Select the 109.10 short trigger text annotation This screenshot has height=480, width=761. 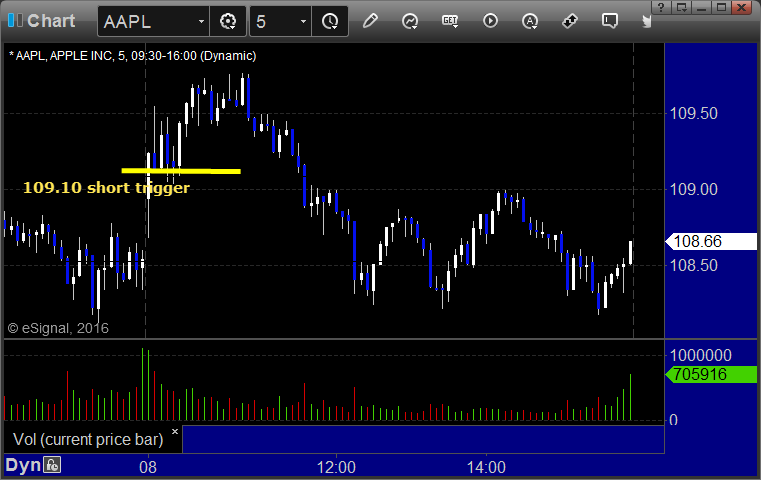106,188
